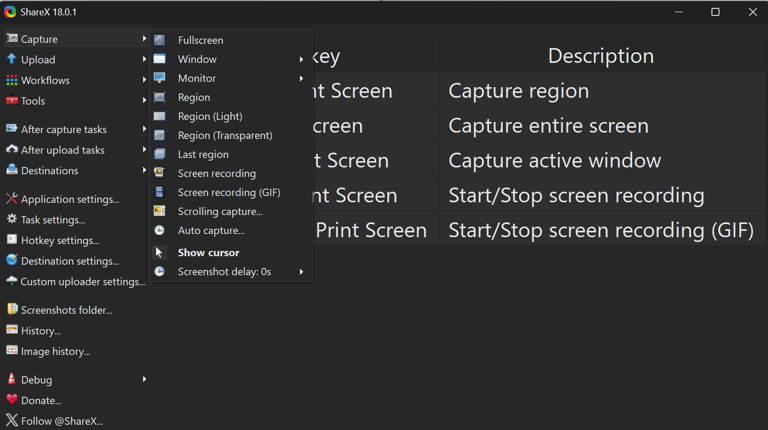Click the Screen recording (GIF) icon
Viewport: 768px width, 430px height.
click(x=159, y=192)
